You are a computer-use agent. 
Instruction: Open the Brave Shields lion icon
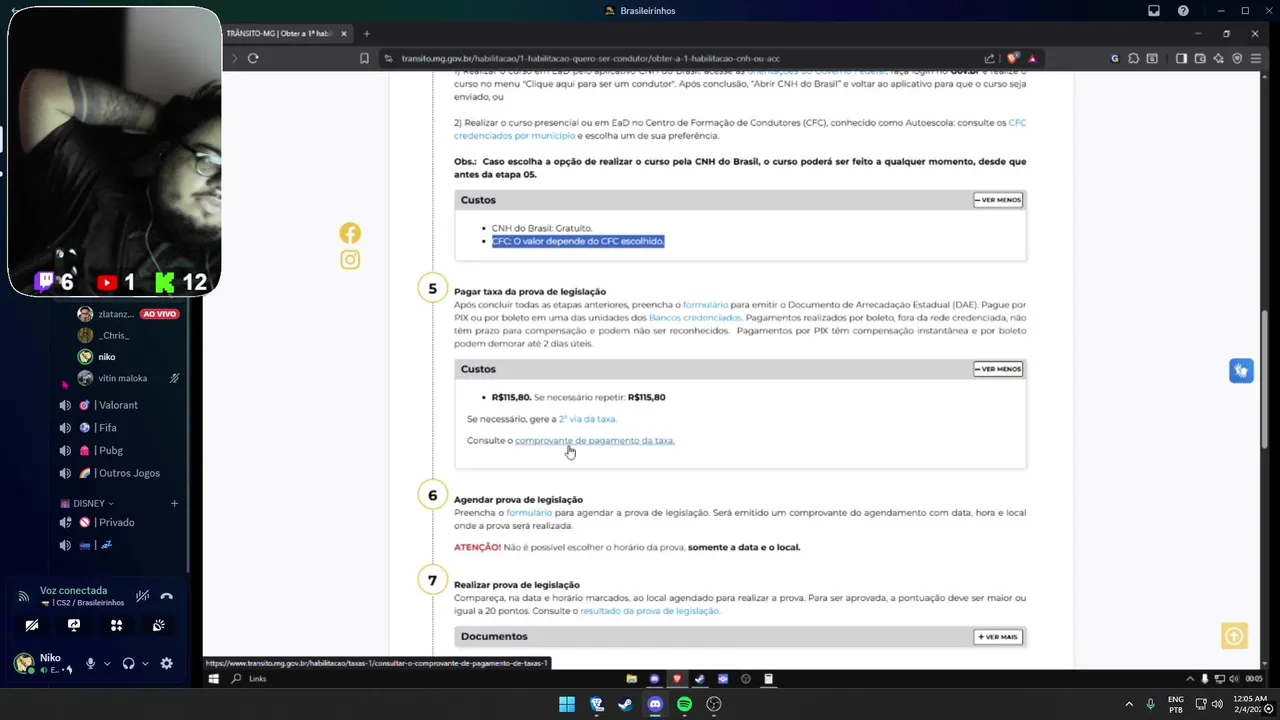[1012, 58]
